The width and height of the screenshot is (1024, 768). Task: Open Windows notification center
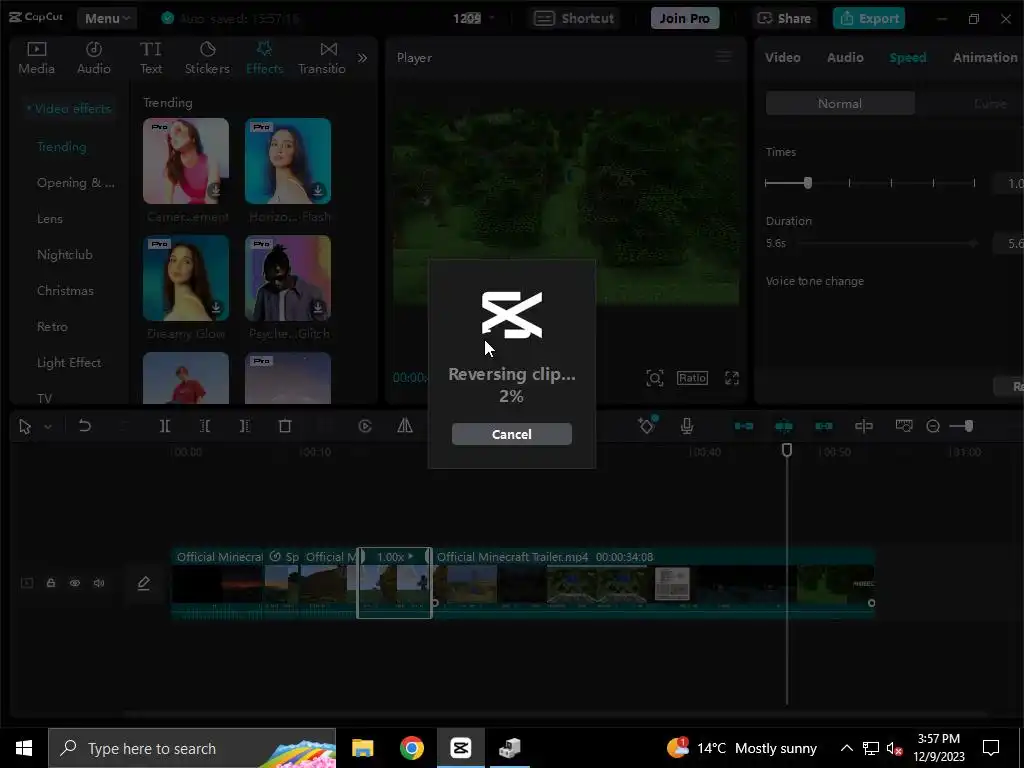[x=991, y=748]
